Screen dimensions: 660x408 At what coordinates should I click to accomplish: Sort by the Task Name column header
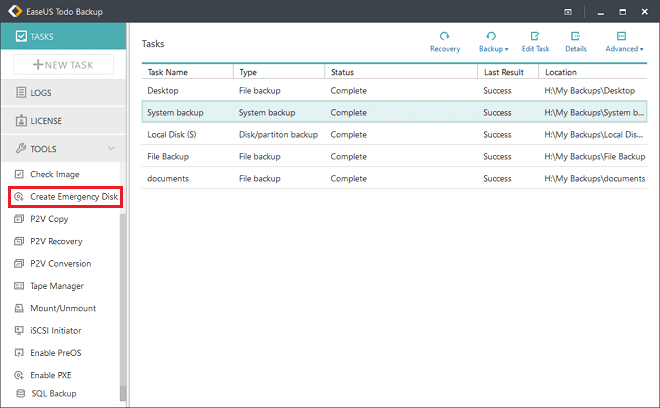(x=188, y=72)
